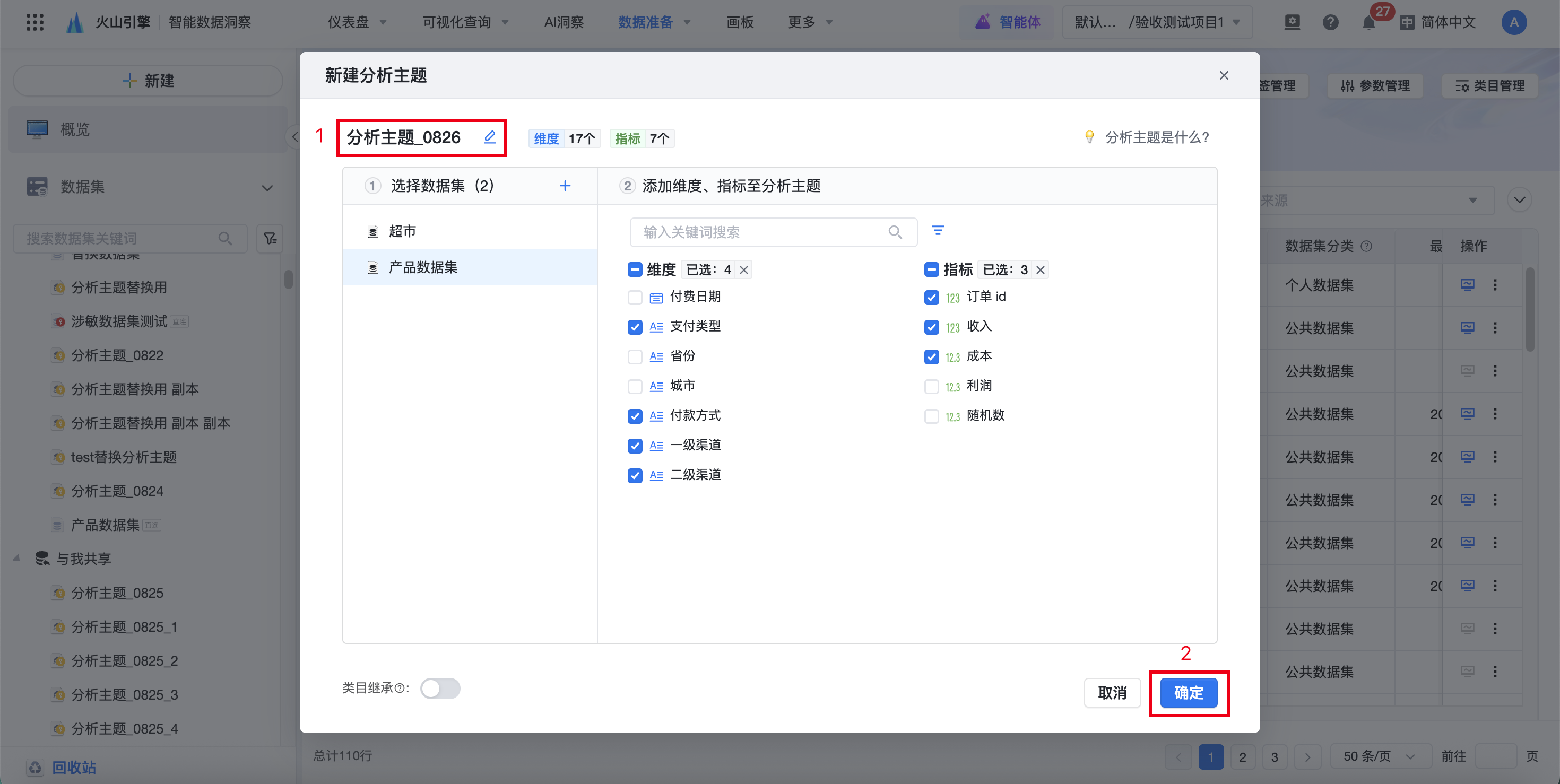This screenshot has height=784, width=1560.
Task: Click the 确定 confirm button
Action: 1188,693
